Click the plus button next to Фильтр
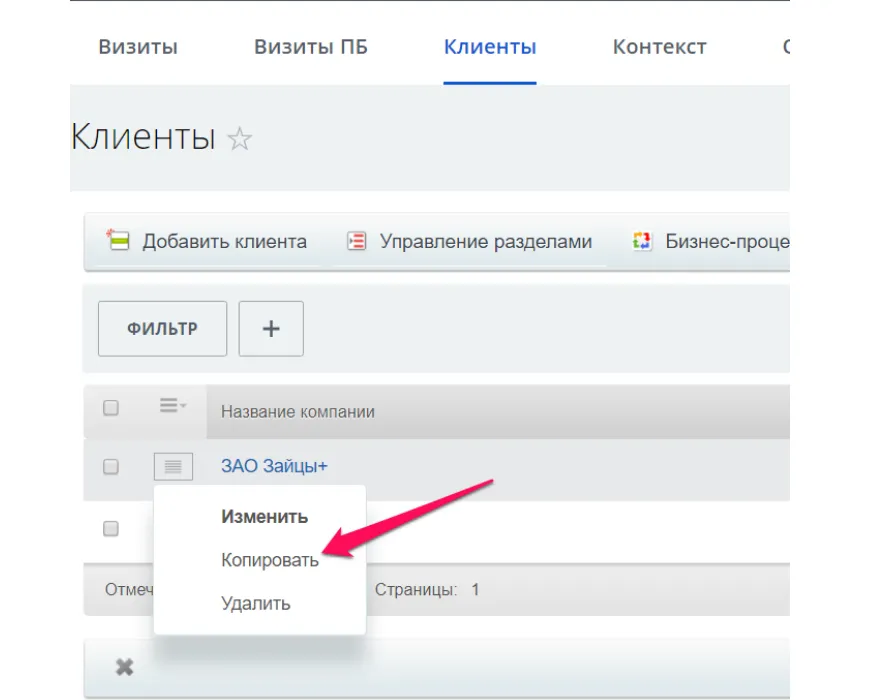889x700 pixels. (270, 328)
